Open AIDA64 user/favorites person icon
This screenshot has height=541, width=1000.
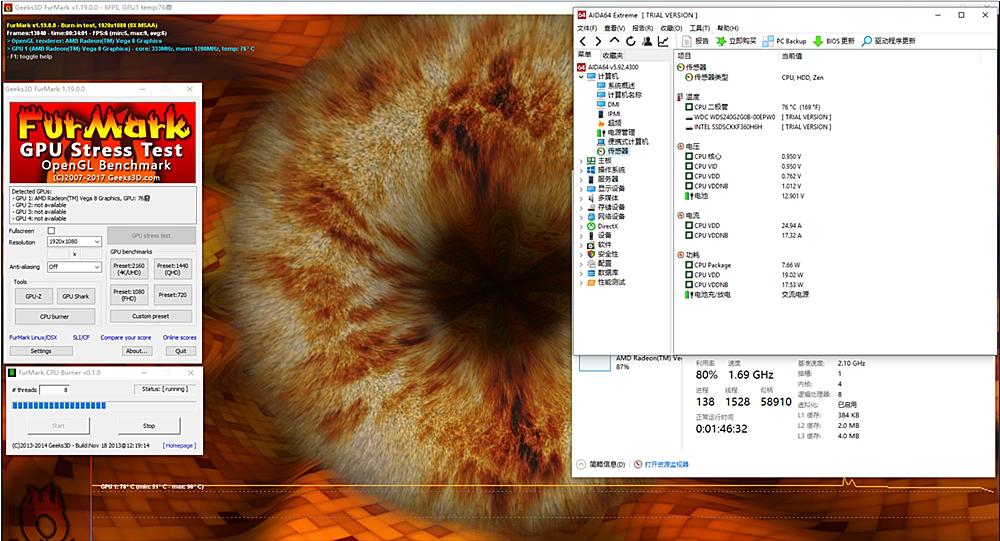tap(647, 41)
